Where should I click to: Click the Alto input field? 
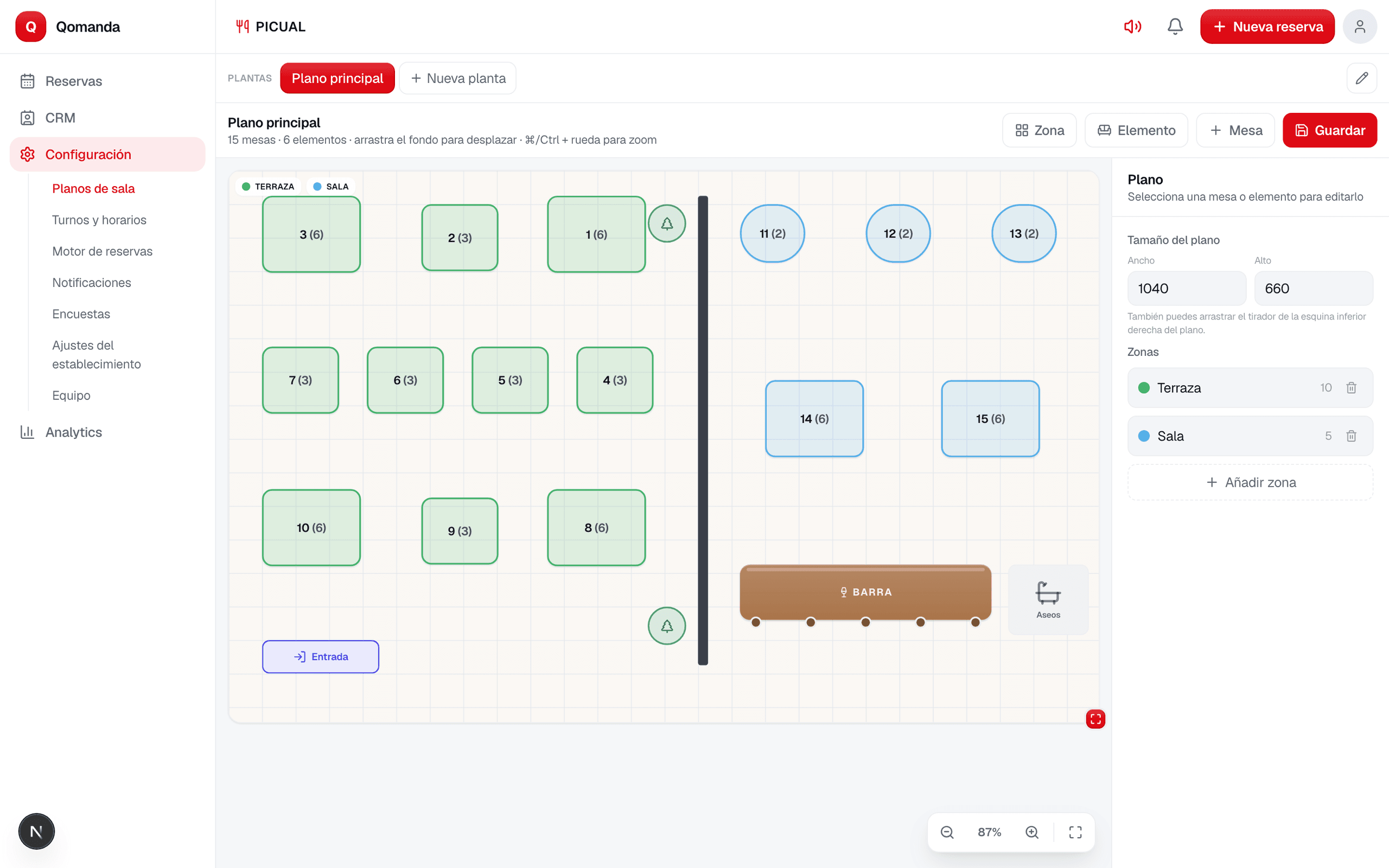[1313, 288]
